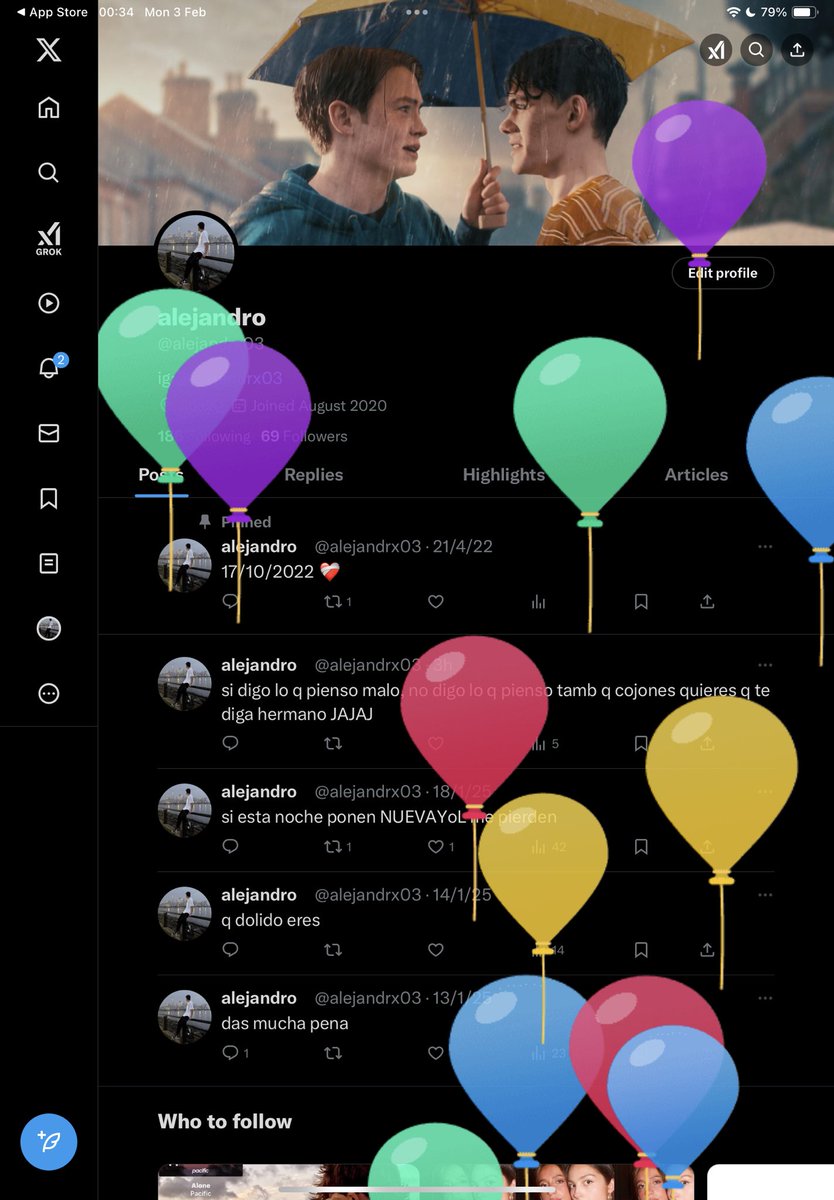Open Notifications bell with 2 badge
Viewport: 834px width, 1200px height.
(50, 367)
